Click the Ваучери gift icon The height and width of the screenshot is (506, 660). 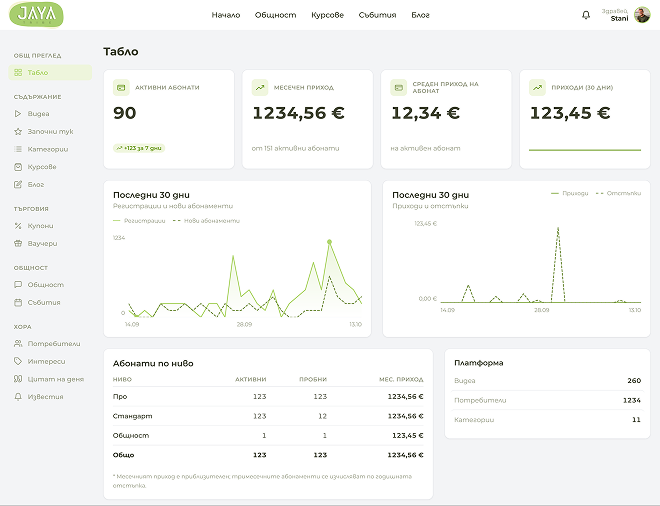coord(18,243)
